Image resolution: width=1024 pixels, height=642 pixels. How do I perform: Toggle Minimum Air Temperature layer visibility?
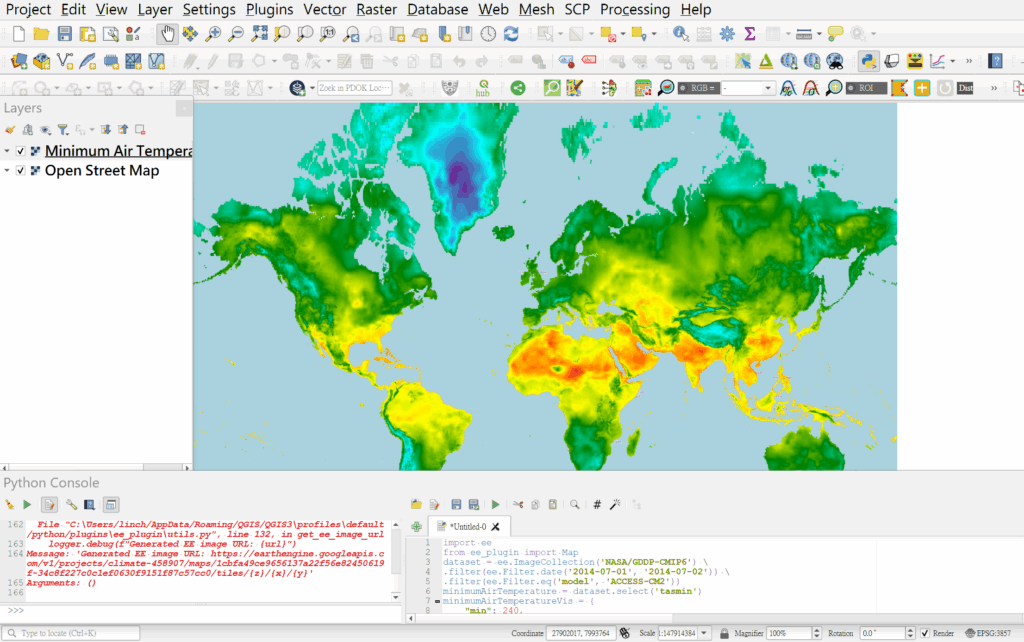[20, 151]
